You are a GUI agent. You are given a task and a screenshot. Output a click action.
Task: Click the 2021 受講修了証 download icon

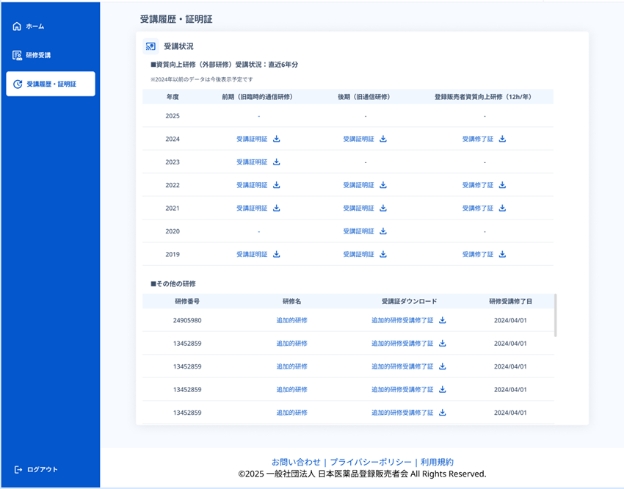point(503,208)
